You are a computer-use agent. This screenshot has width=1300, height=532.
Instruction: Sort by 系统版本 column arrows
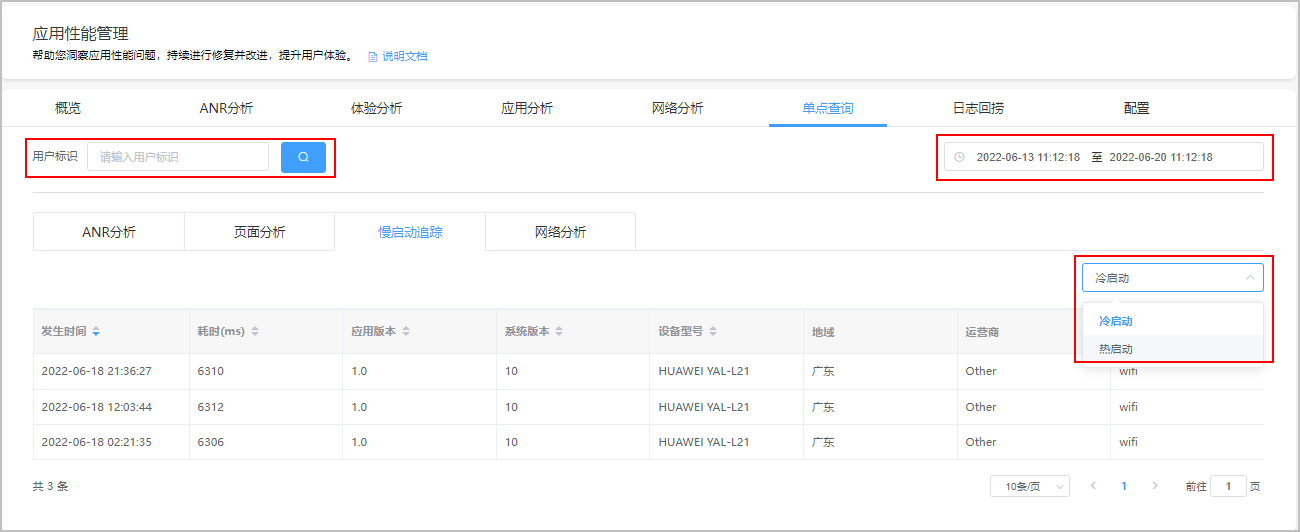click(559, 331)
